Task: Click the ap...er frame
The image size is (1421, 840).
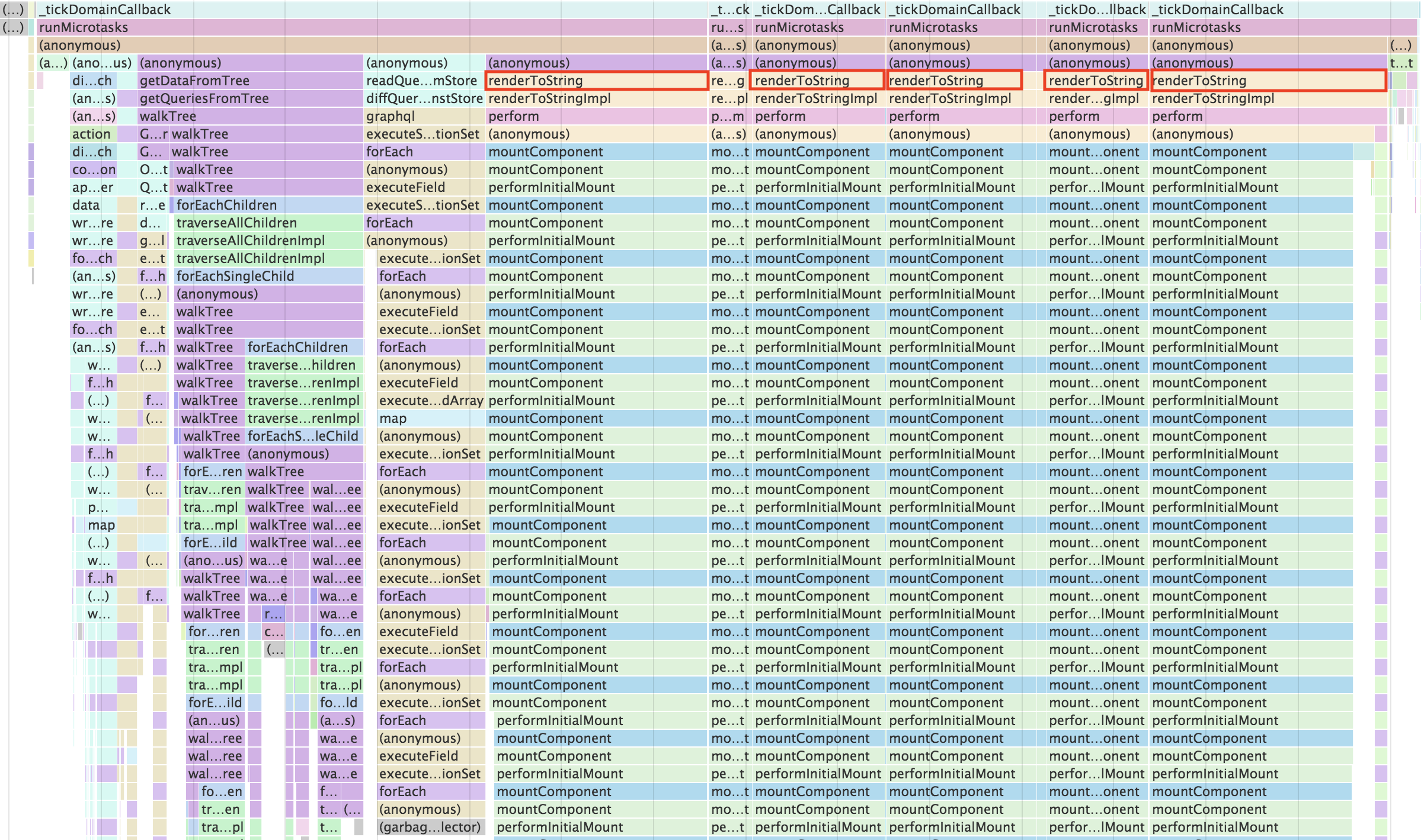Action: pos(92,187)
